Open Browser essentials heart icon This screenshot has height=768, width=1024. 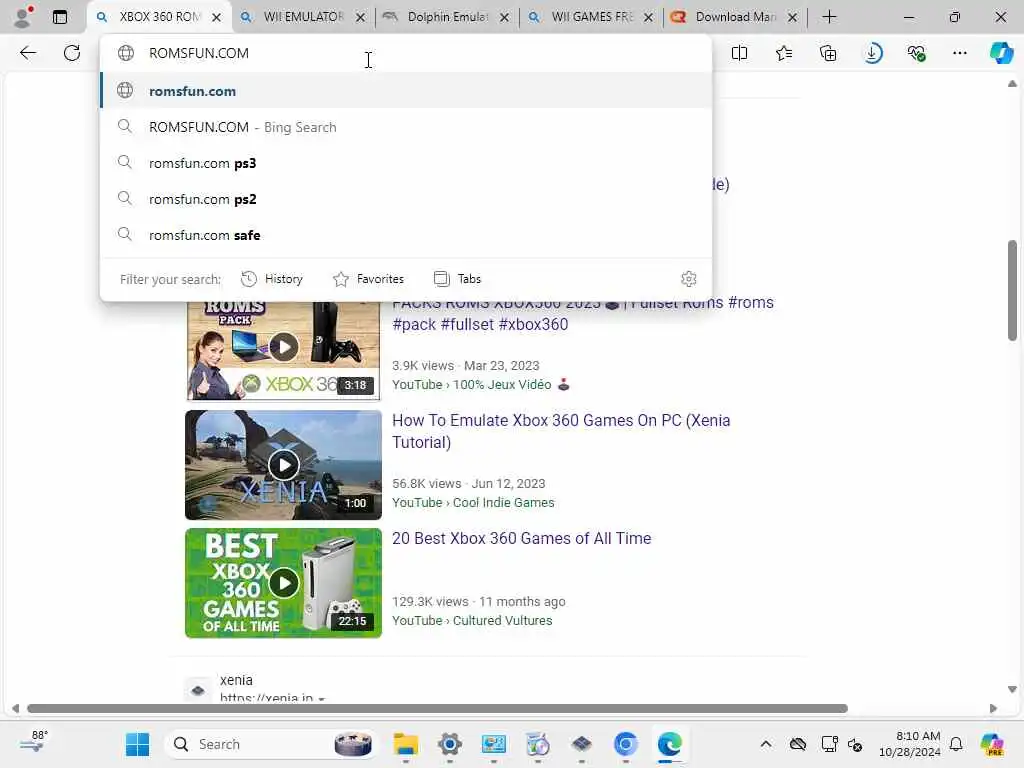[x=916, y=53]
